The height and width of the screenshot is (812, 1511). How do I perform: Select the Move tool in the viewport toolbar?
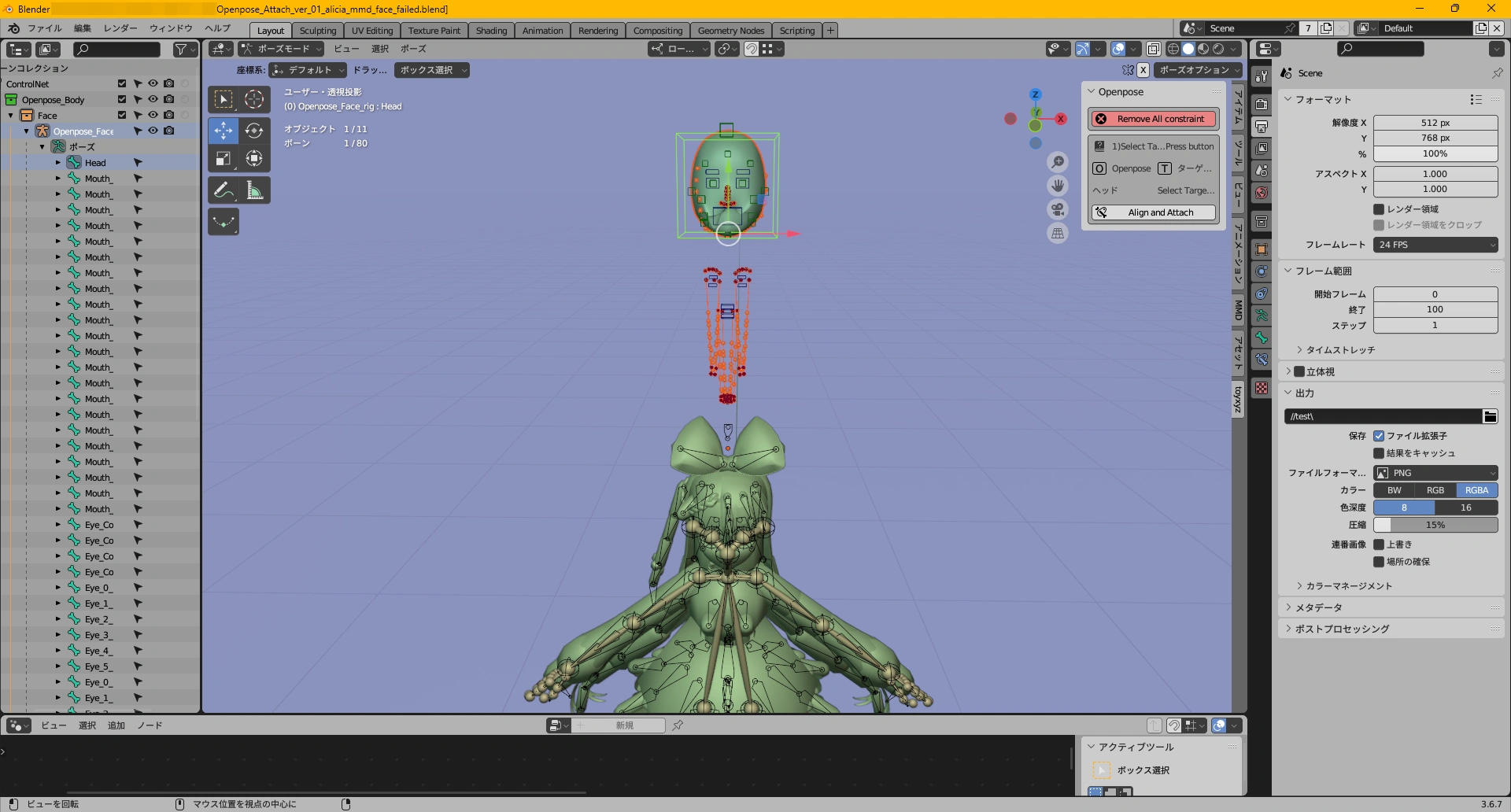[224, 131]
